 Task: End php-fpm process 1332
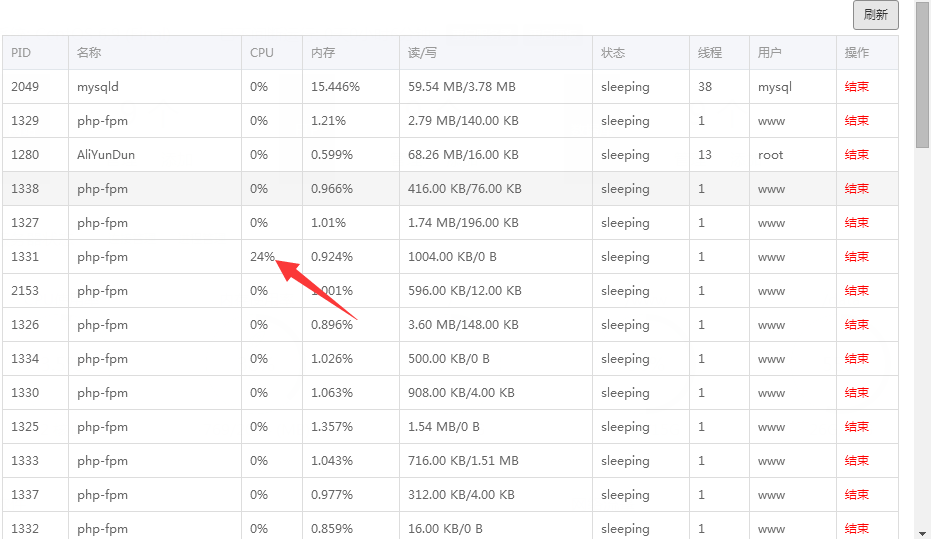(856, 528)
